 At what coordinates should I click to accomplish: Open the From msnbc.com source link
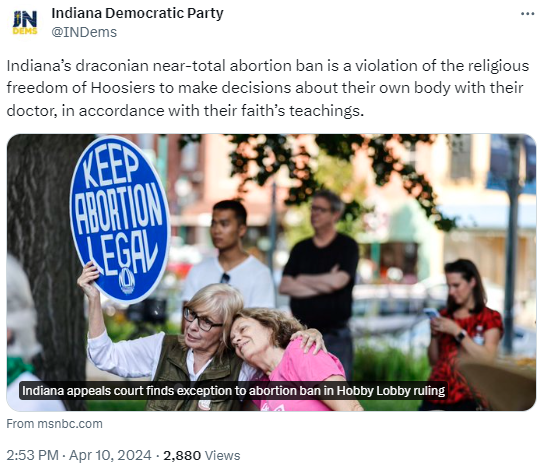54,424
